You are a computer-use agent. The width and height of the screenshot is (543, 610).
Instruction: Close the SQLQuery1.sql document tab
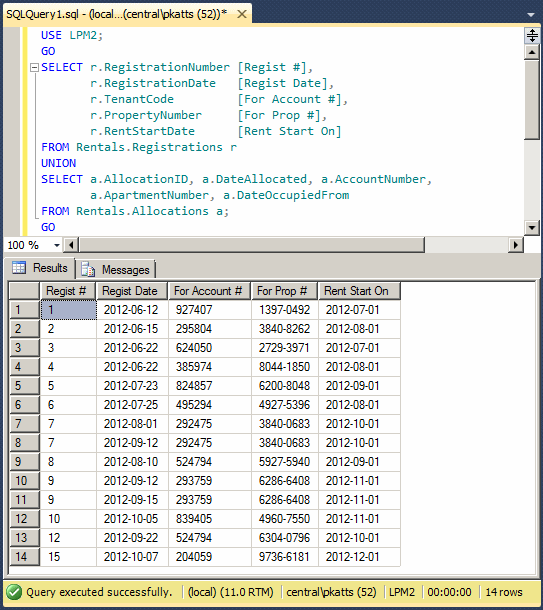(x=242, y=14)
